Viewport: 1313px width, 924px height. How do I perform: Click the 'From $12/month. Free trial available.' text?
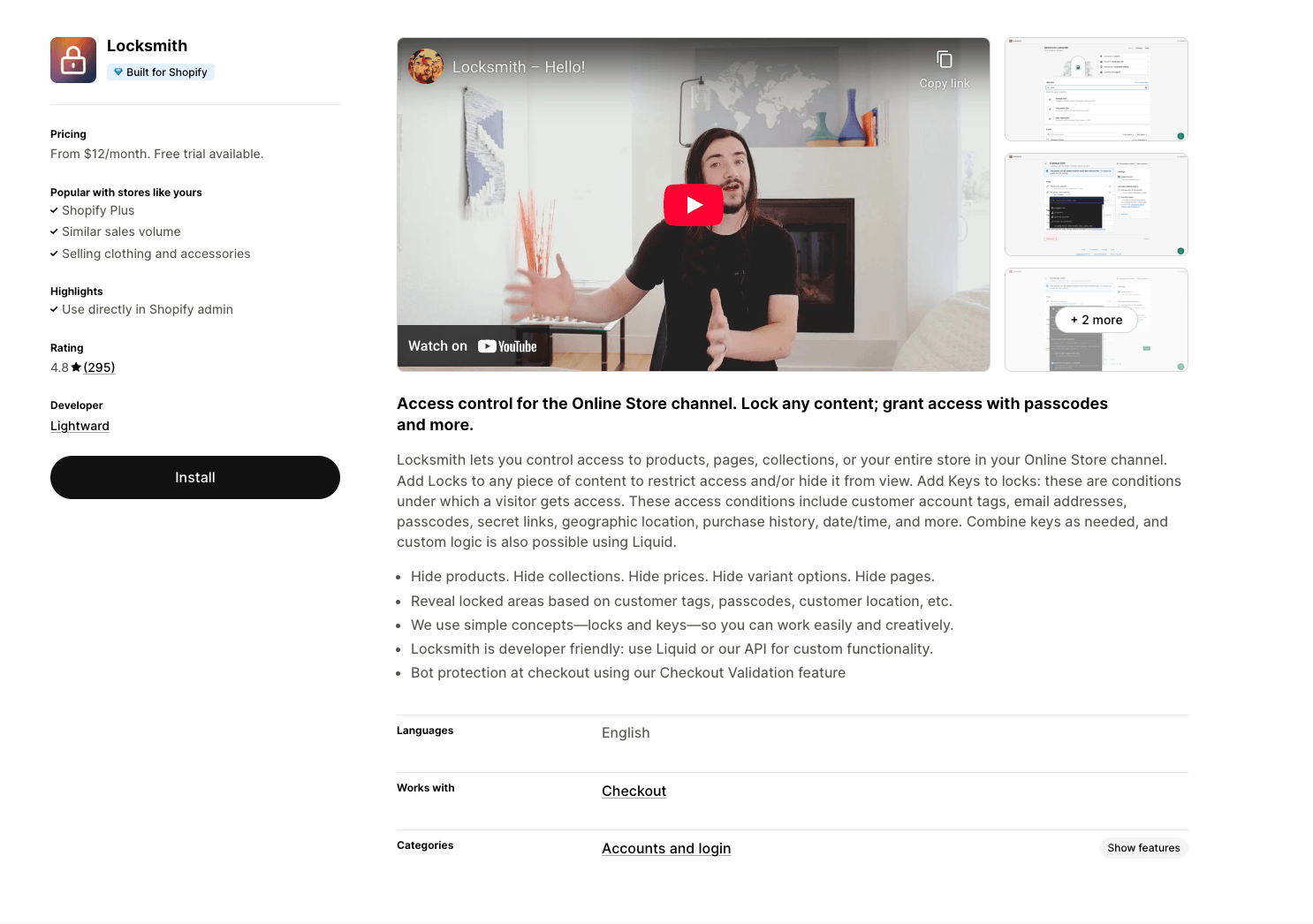(x=157, y=154)
